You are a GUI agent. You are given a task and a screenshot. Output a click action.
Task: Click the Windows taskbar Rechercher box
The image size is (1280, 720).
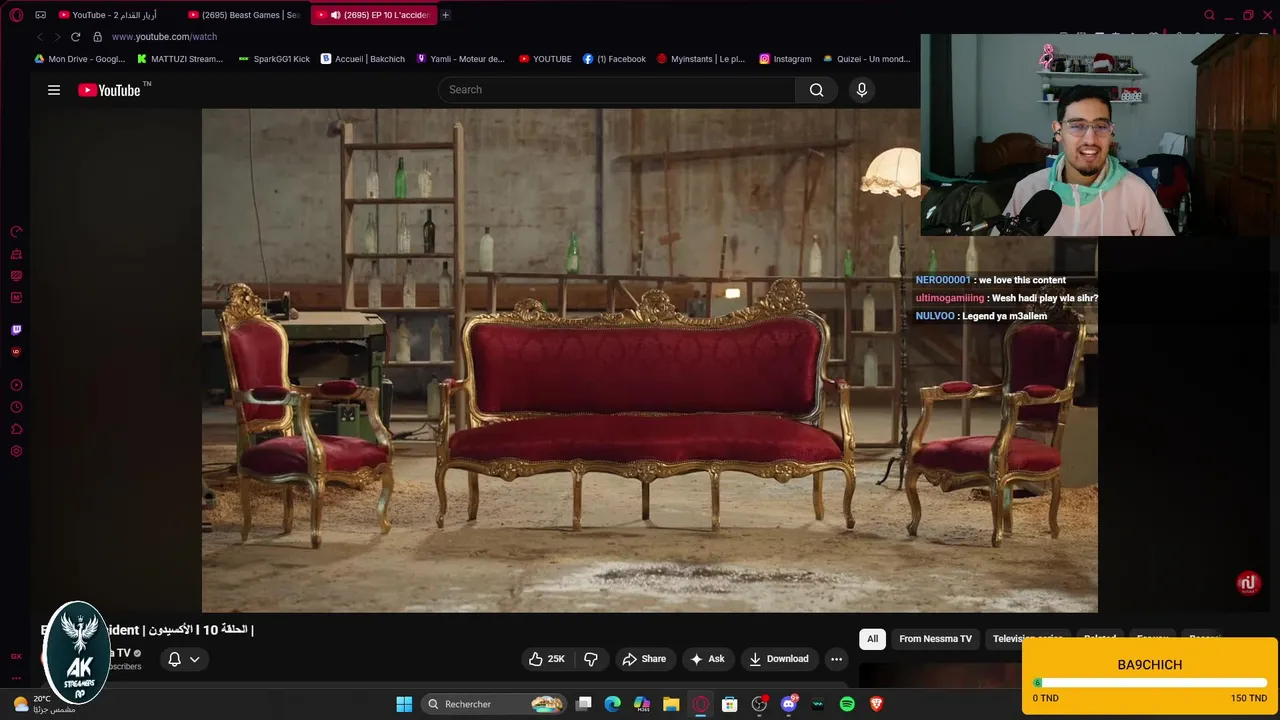pyautogui.click(x=494, y=704)
